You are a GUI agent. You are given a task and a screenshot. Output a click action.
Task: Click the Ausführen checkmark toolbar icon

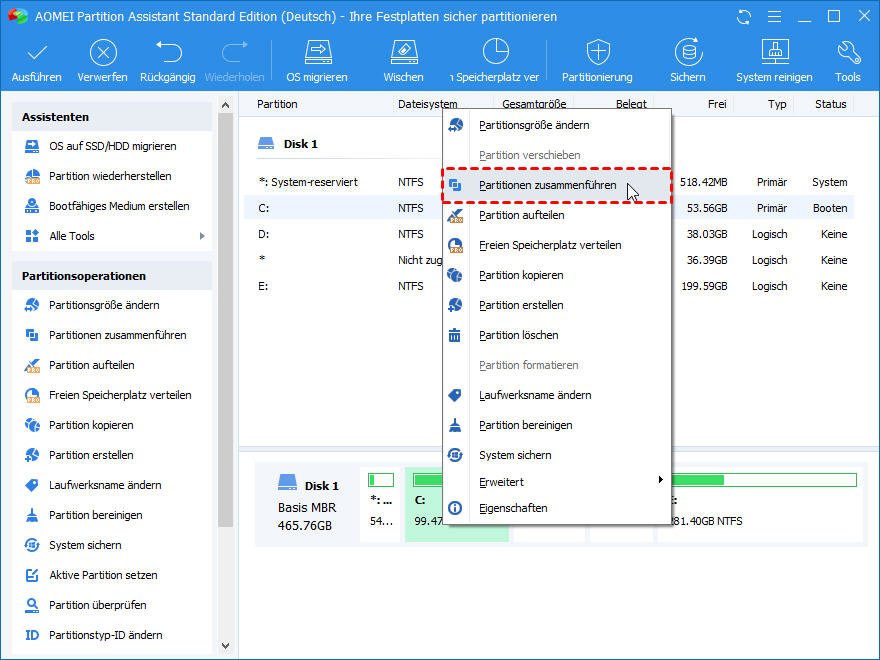point(36,54)
